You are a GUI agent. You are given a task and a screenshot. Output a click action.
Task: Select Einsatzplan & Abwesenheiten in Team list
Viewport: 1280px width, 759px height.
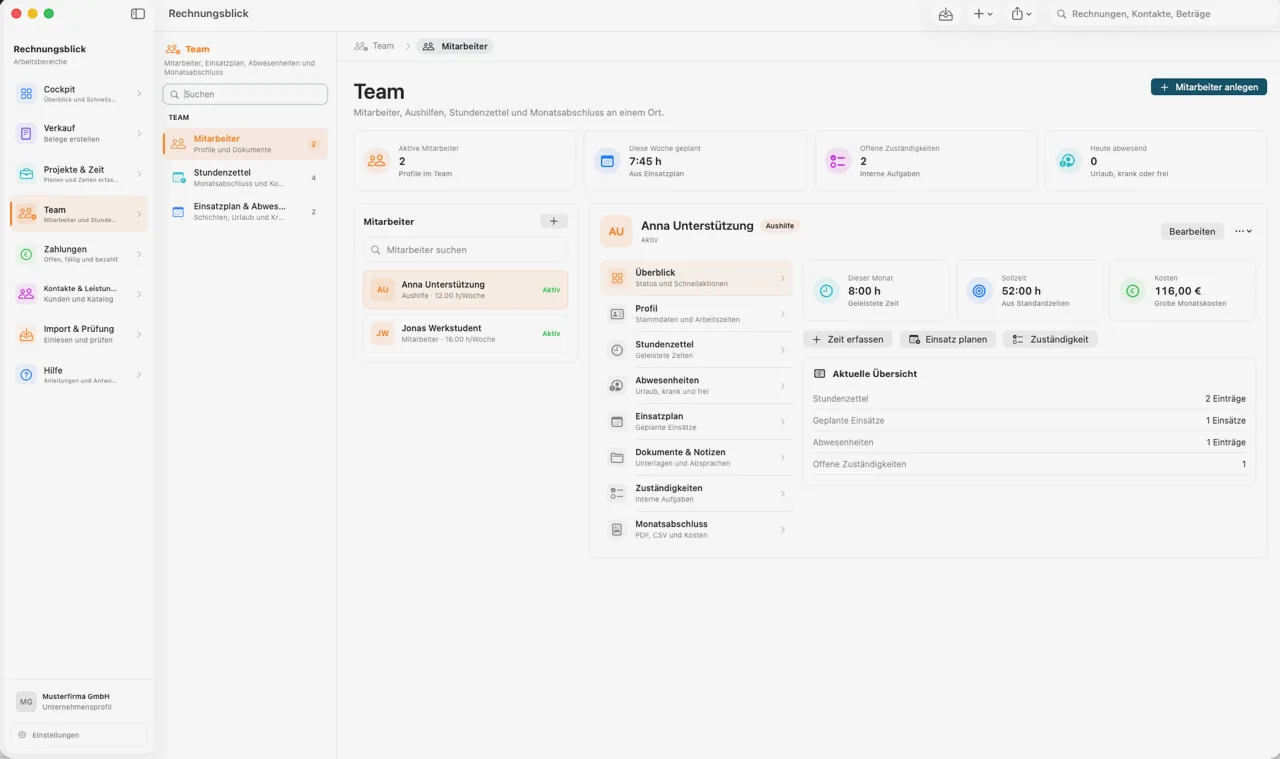pos(245,212)
